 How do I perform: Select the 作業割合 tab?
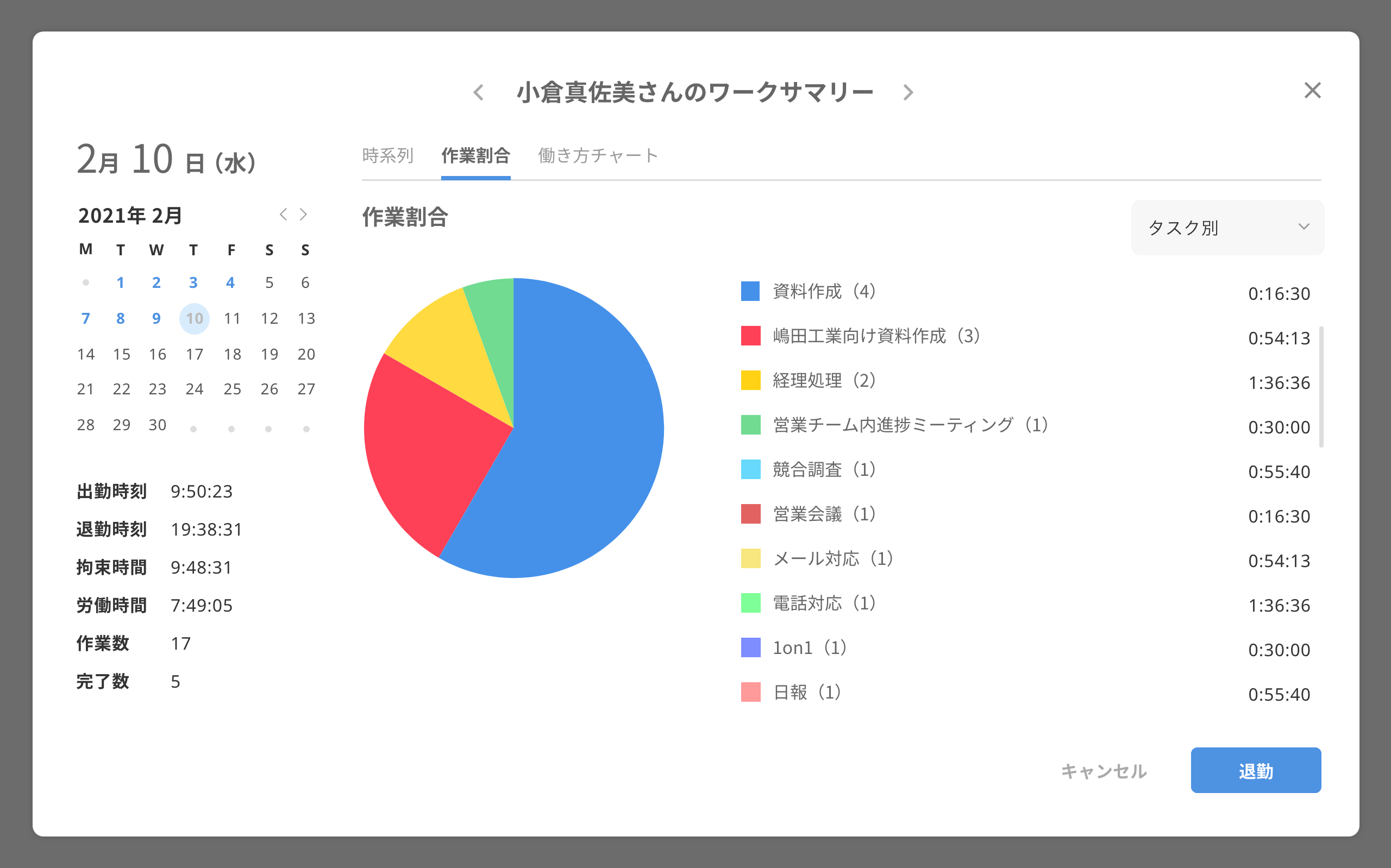tap(475, 155)
